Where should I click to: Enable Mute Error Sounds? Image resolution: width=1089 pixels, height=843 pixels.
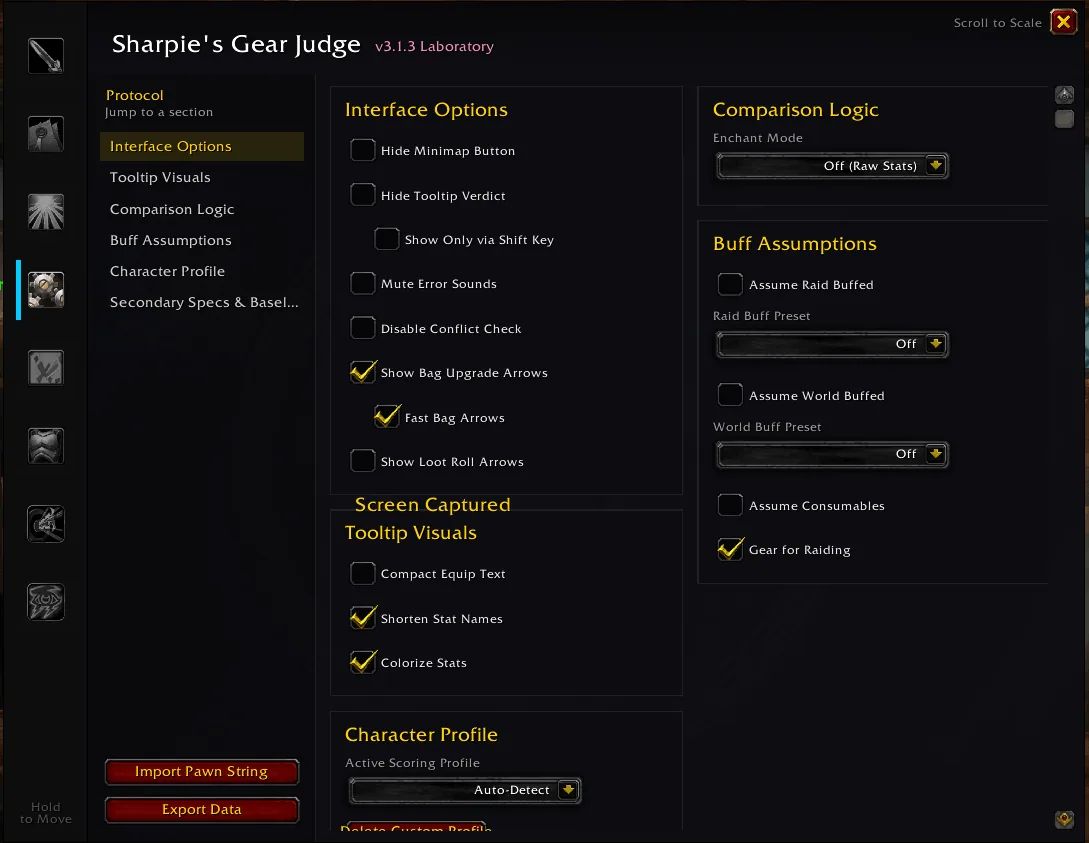363,283
